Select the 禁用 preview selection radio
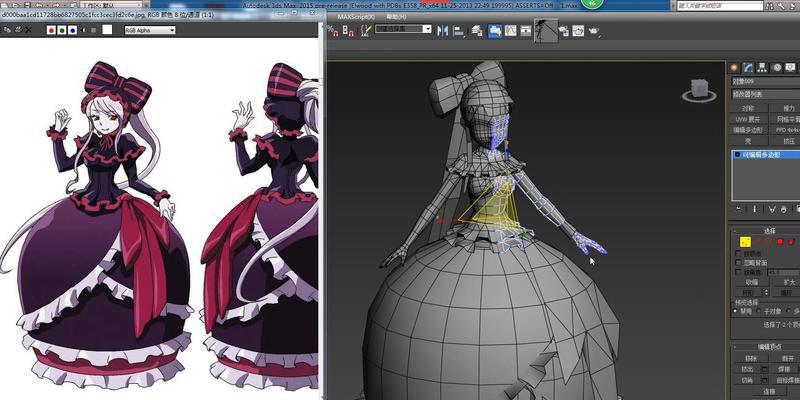Image resolution: width=800 pixels, height=400 pixels. click(x=735, y=311)
